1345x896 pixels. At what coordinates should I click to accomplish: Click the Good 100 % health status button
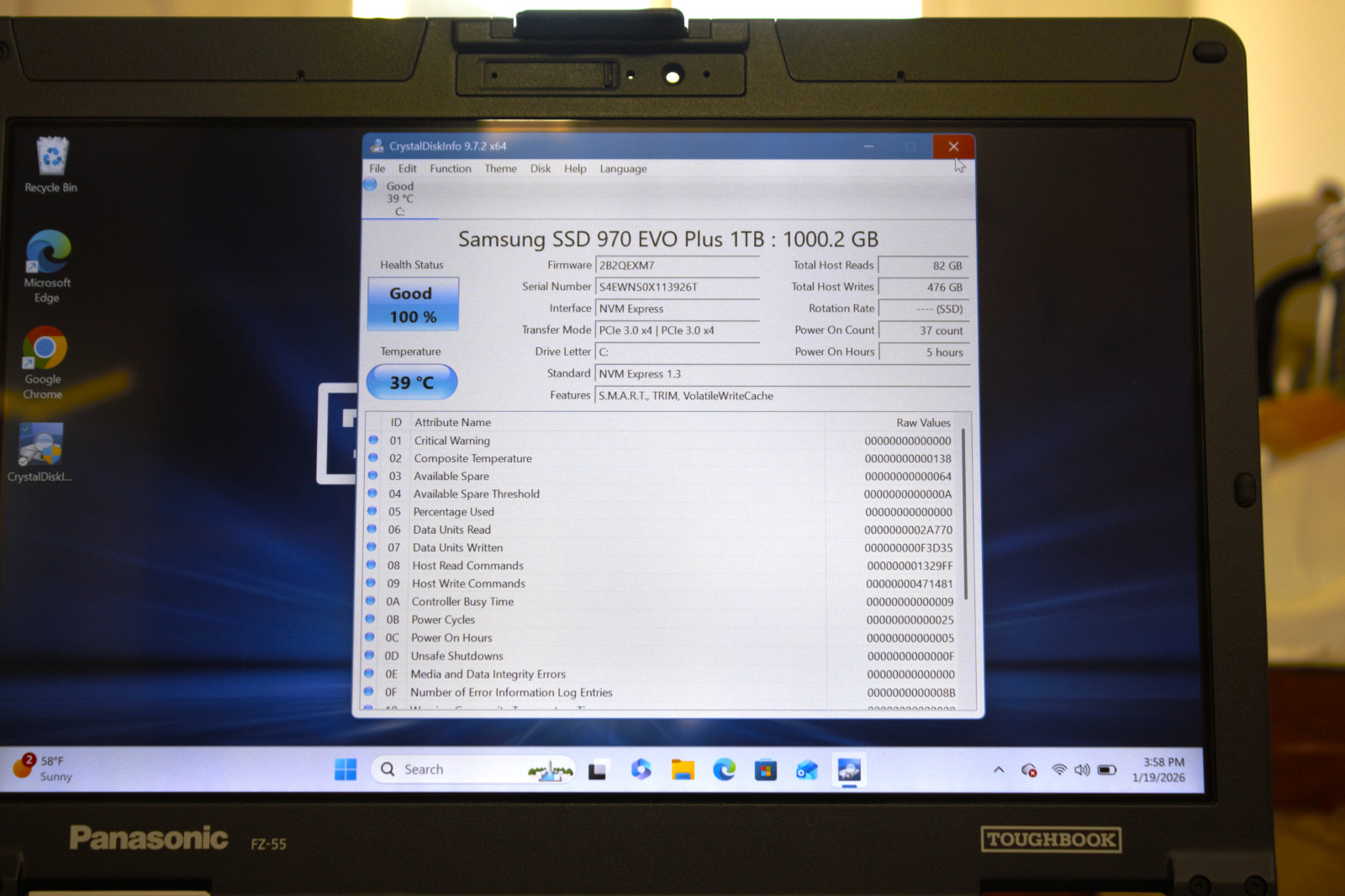[413, 304]
